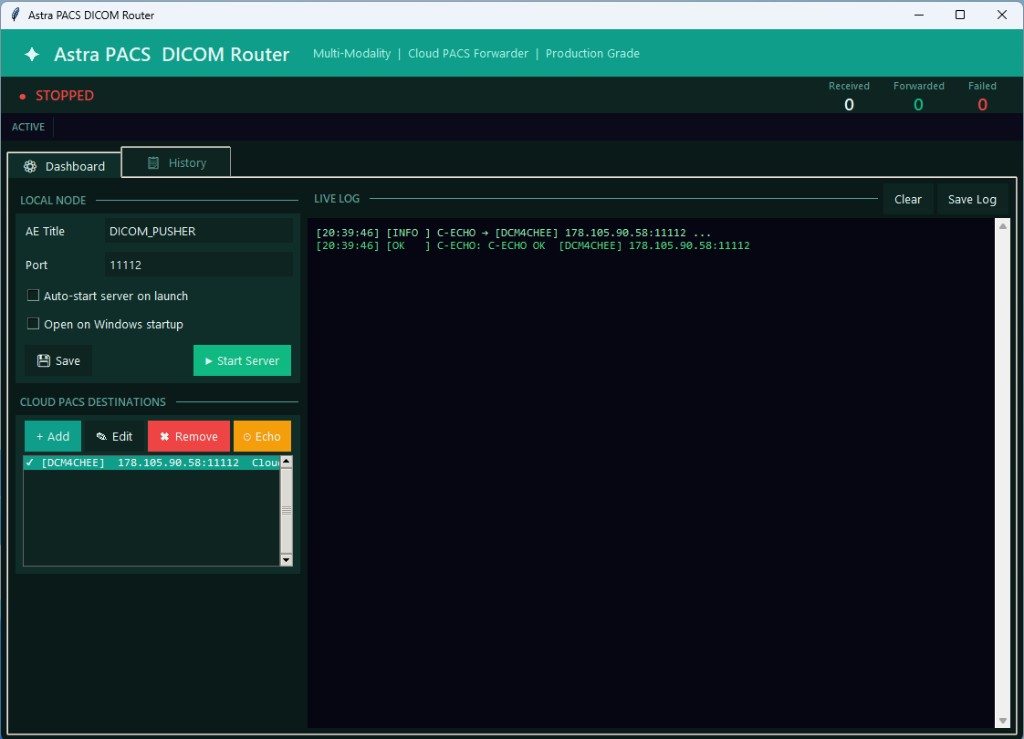Click the checkmark beside DCM4CHEE destination

point(29,462)
